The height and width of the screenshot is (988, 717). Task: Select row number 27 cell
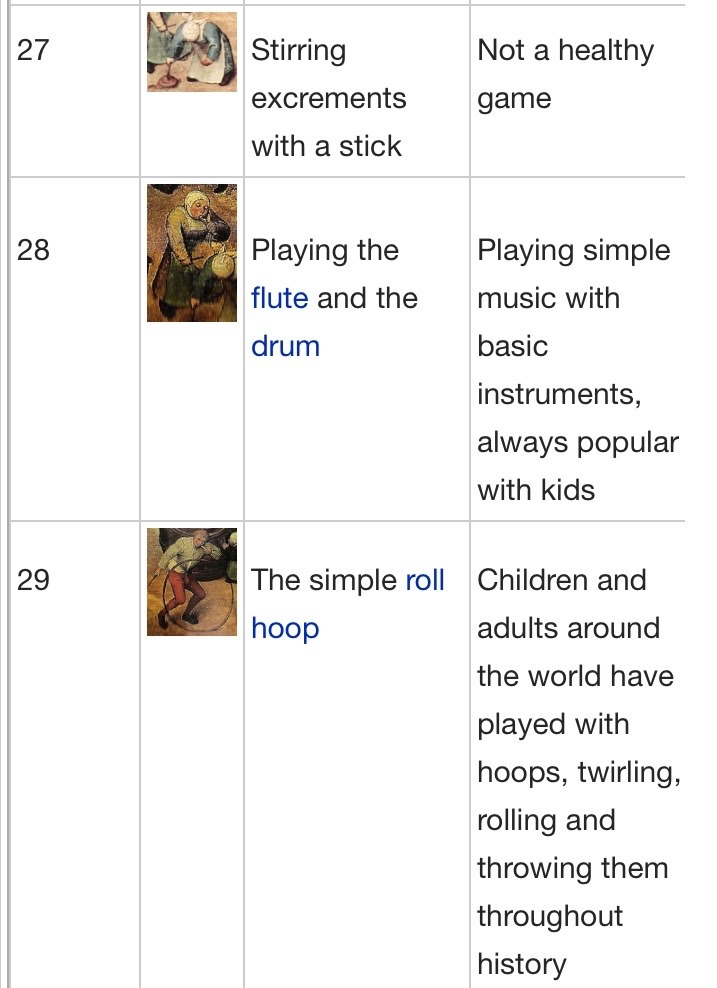pos(33,51)
